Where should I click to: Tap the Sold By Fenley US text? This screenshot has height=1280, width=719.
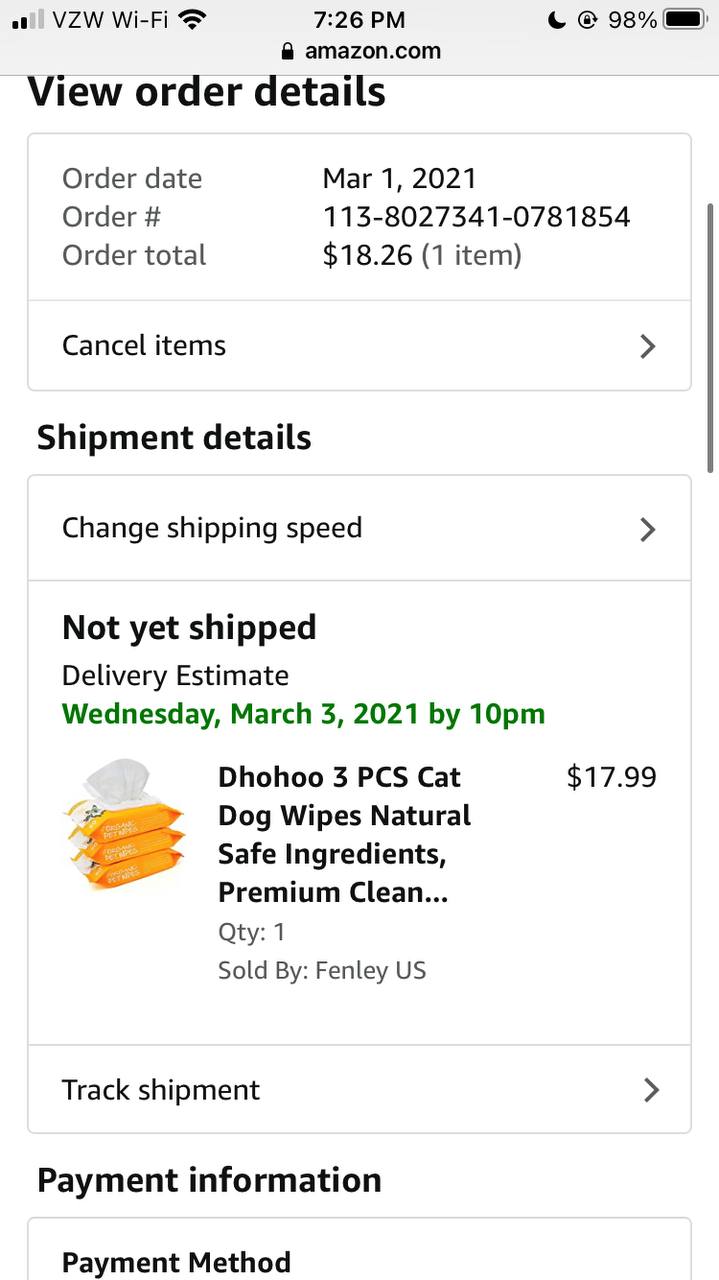(322, 970)
